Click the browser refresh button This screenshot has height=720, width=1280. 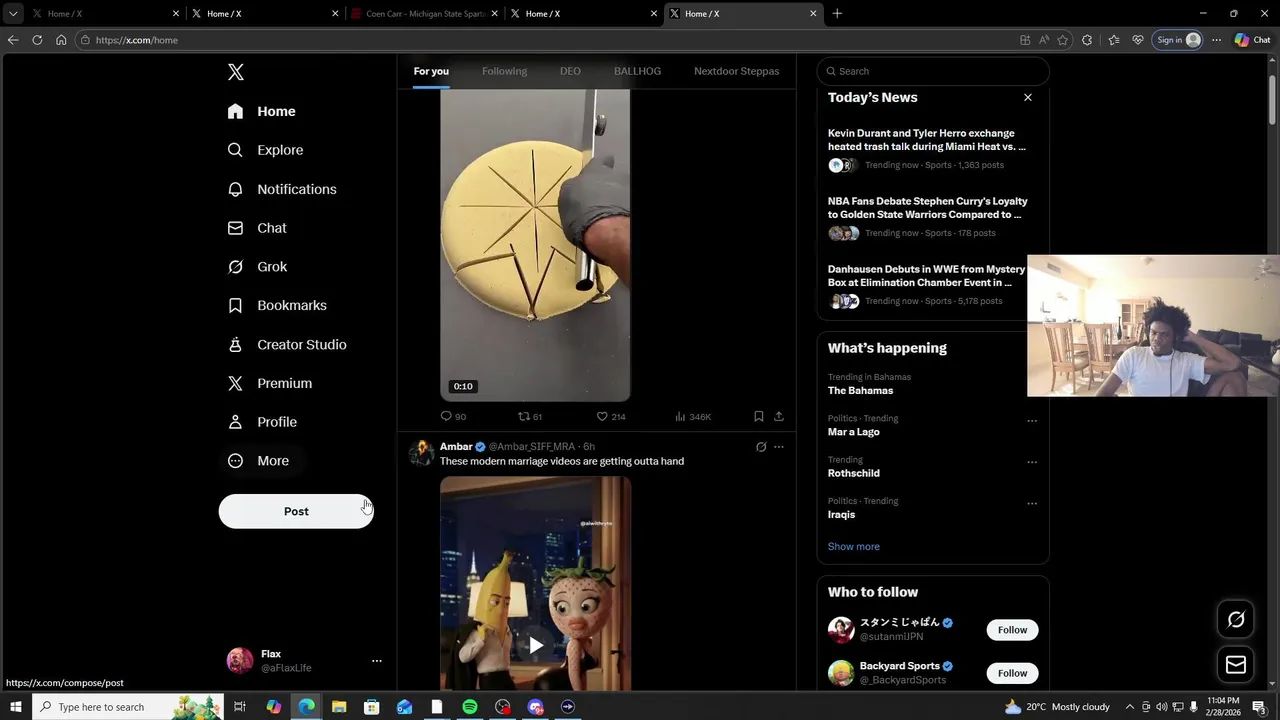coord(37,40)
